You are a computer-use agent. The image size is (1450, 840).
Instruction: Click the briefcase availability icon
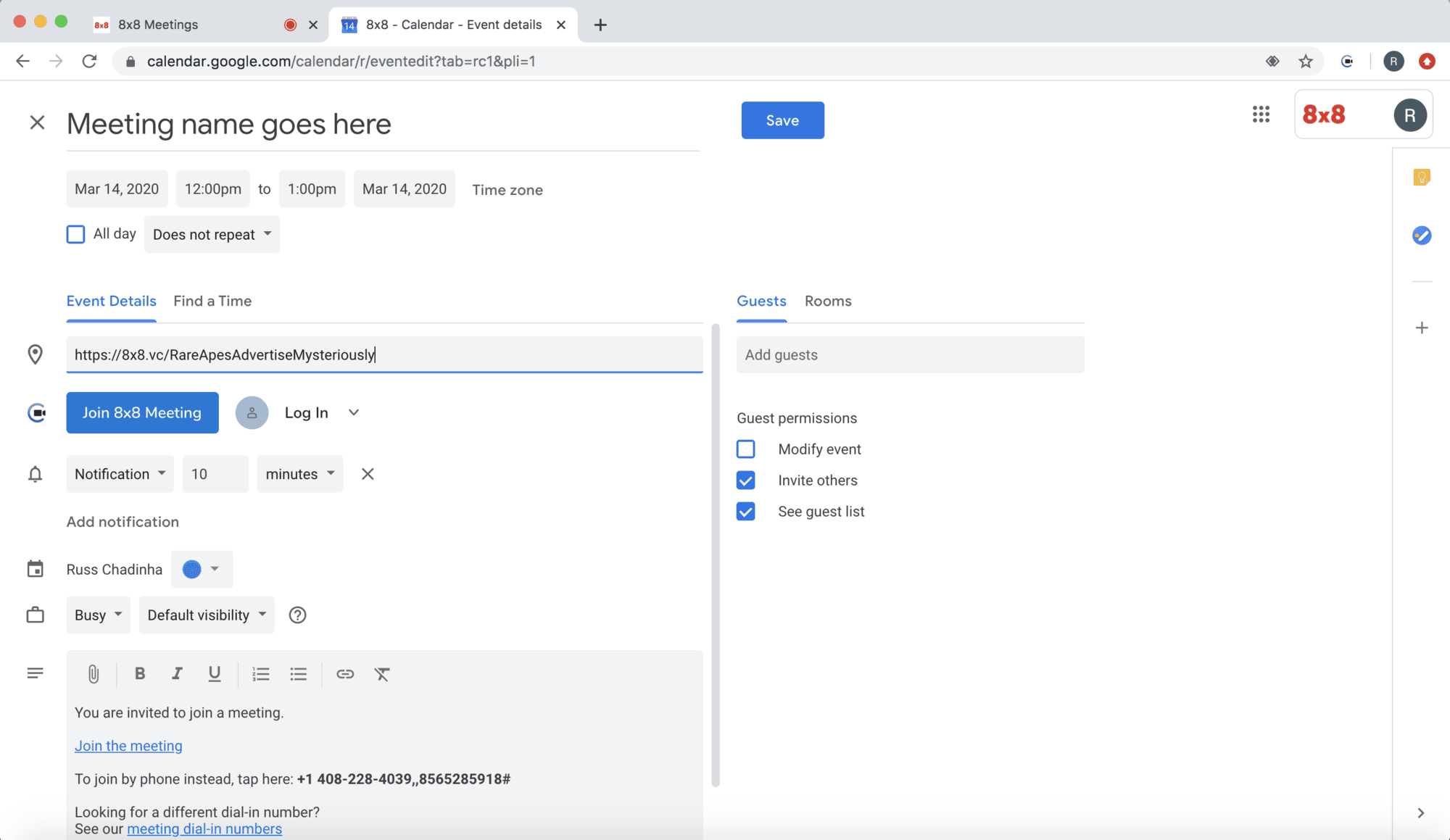coord(35,615)
